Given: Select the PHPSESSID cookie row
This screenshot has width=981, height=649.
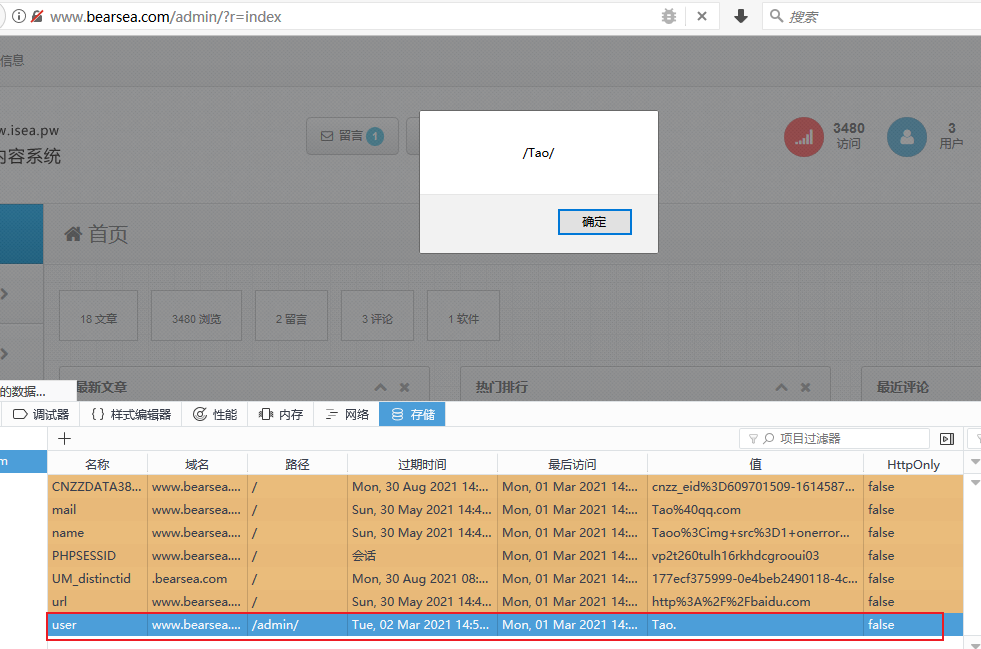Looking at the screenshot, I should click(x=505, y=556).
